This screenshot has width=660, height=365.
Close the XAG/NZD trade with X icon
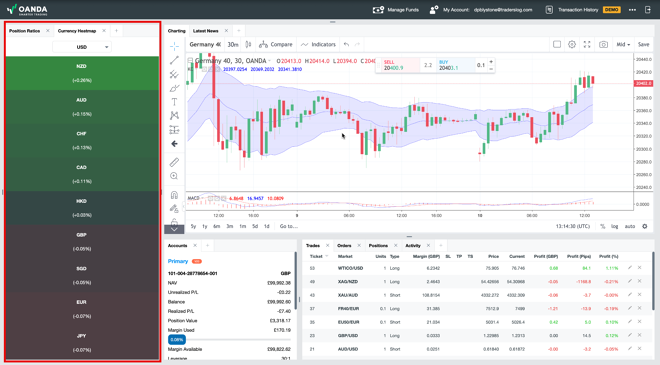[x=639, y=281]
